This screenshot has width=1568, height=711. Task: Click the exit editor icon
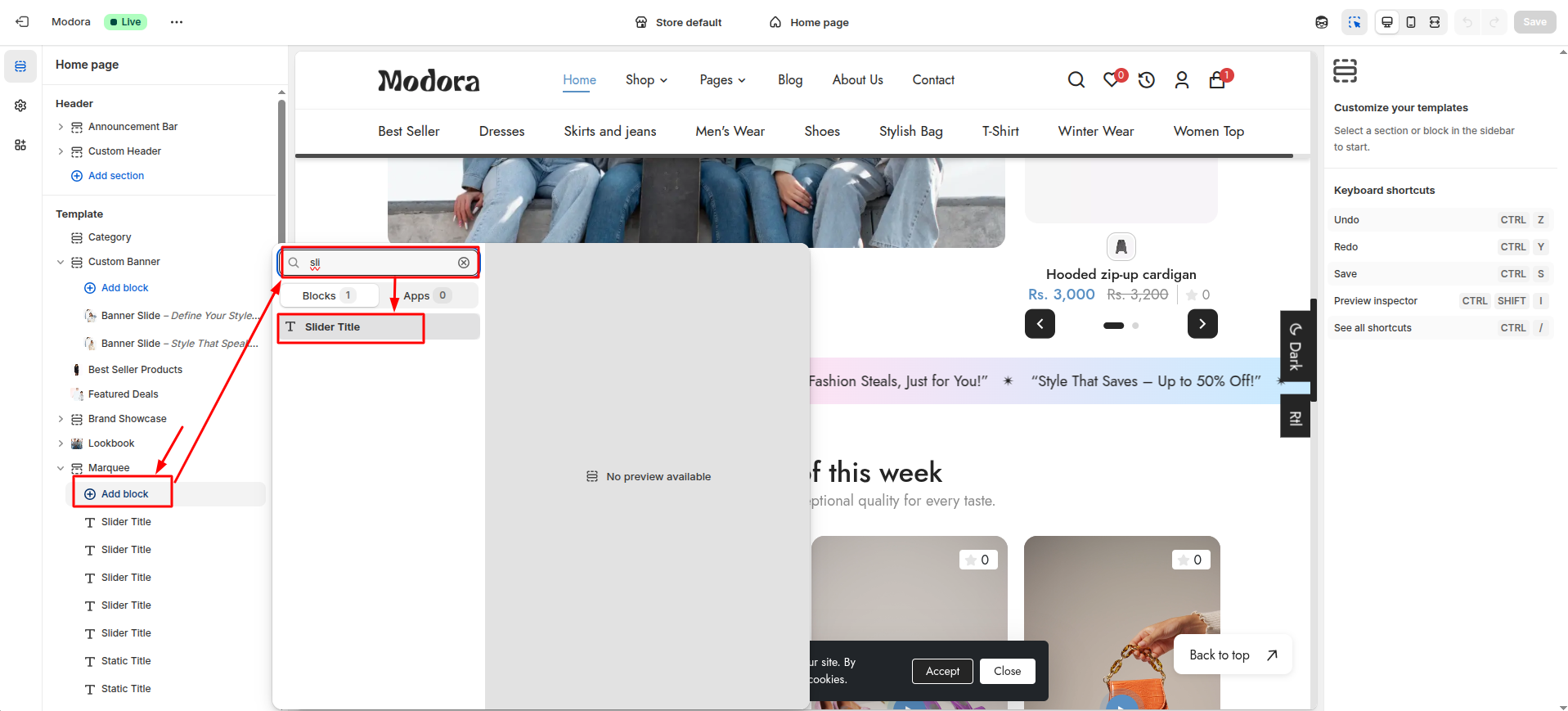pos(22,22)
